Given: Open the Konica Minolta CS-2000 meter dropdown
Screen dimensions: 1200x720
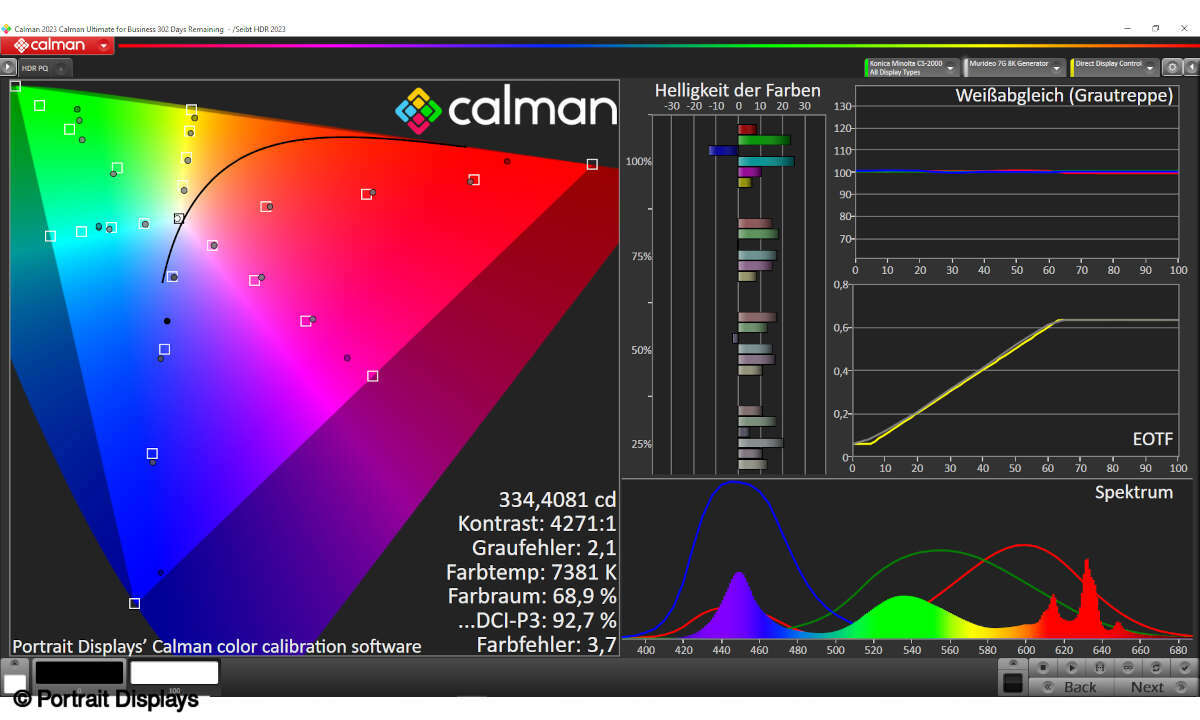Looking at the screenshot, I should tap(950, 68).
